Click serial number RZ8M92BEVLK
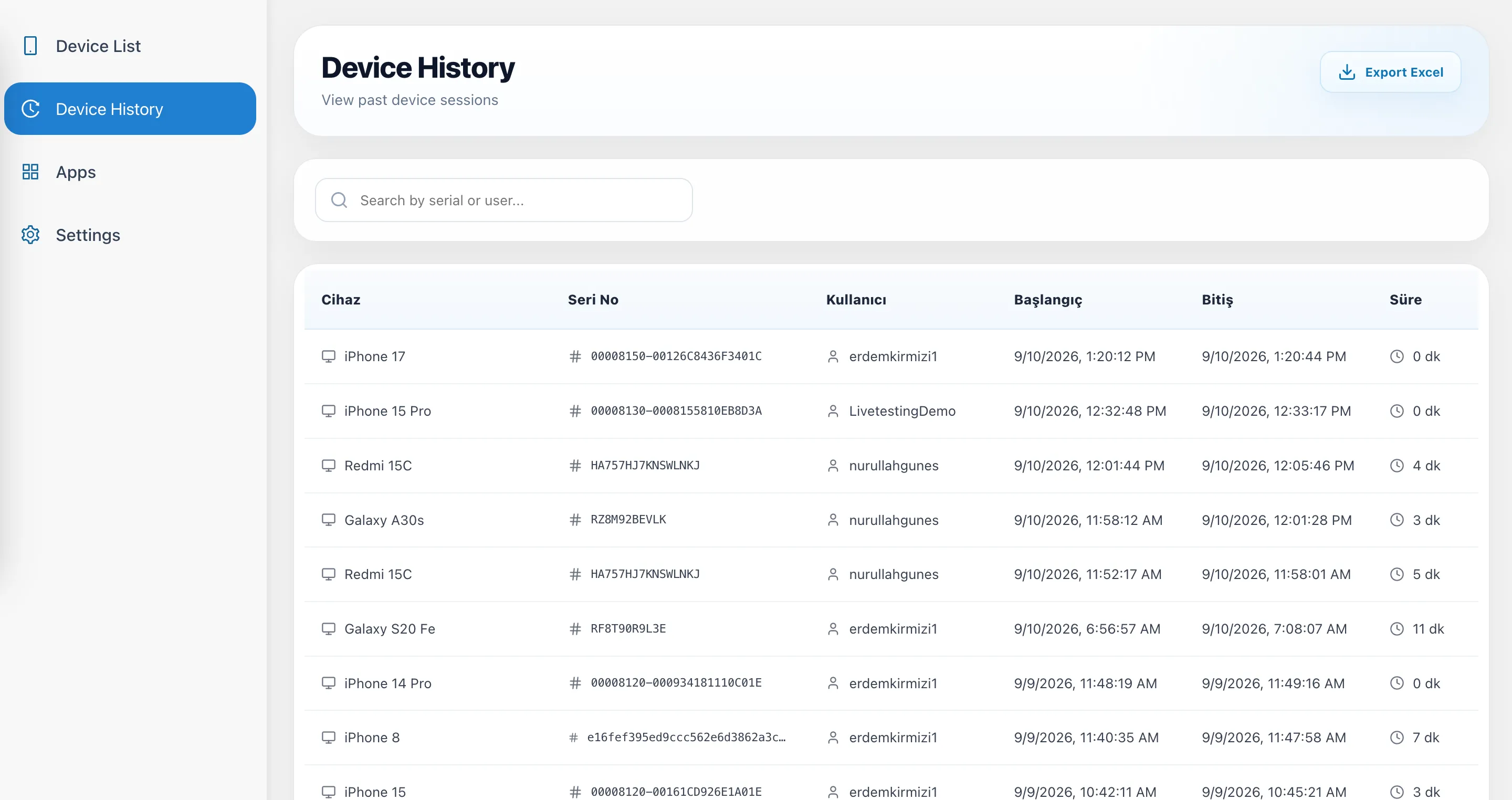 pos(628,520)
